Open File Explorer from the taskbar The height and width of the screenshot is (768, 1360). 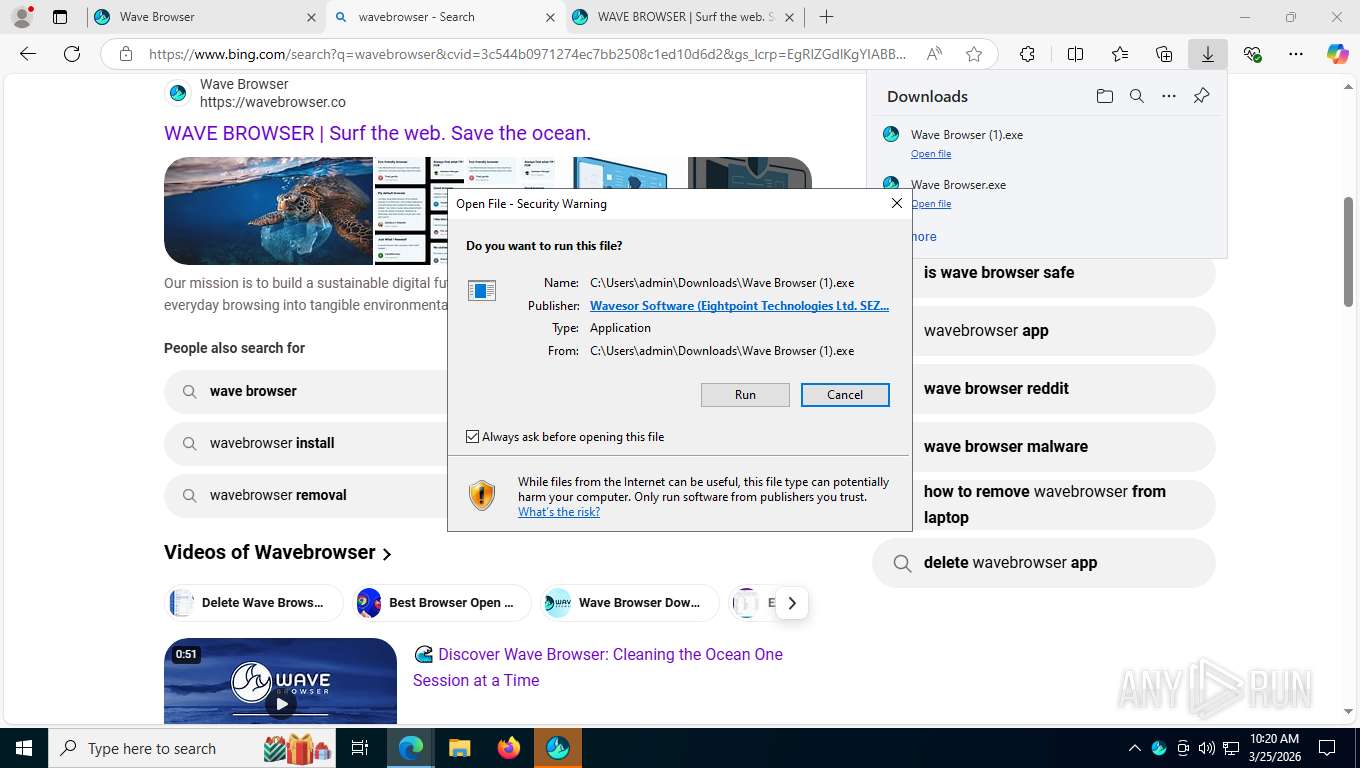pos(459,748)
